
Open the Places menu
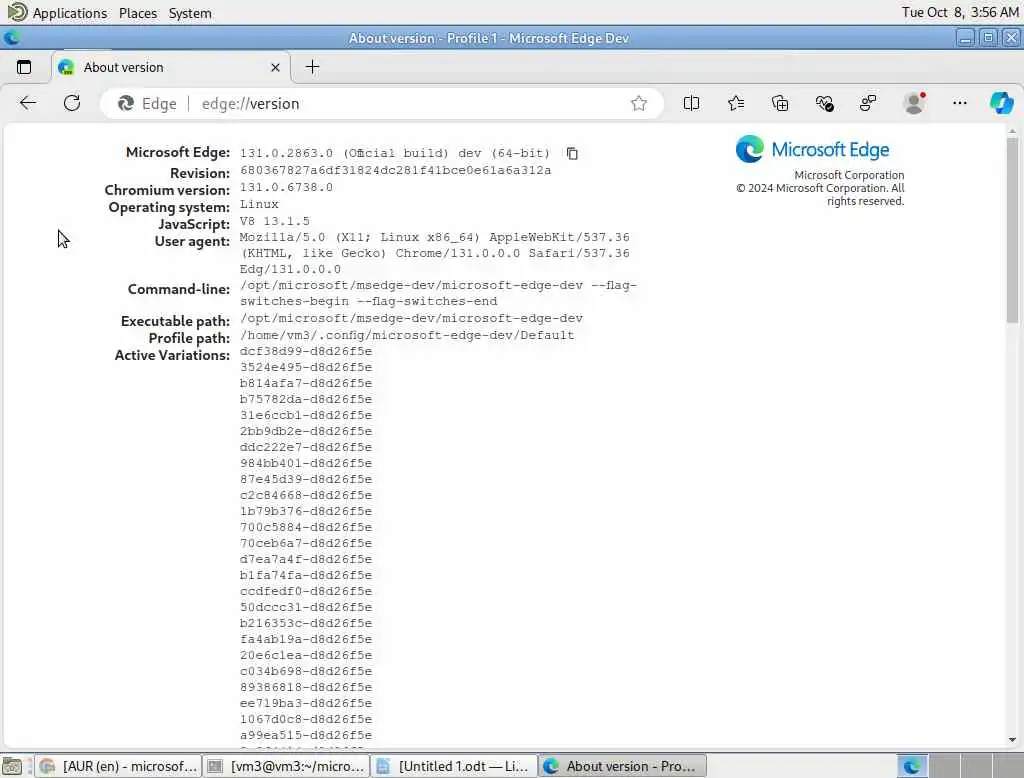[138, 13]
